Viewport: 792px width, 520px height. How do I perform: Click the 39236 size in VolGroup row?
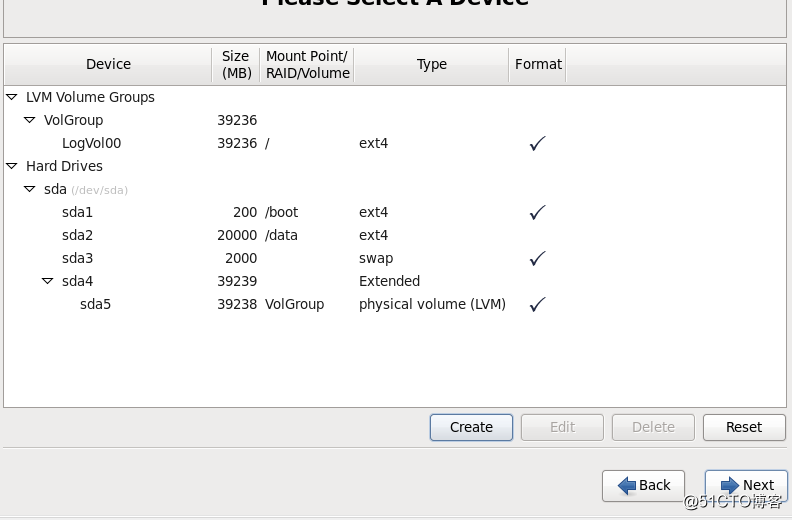[237, 120]
